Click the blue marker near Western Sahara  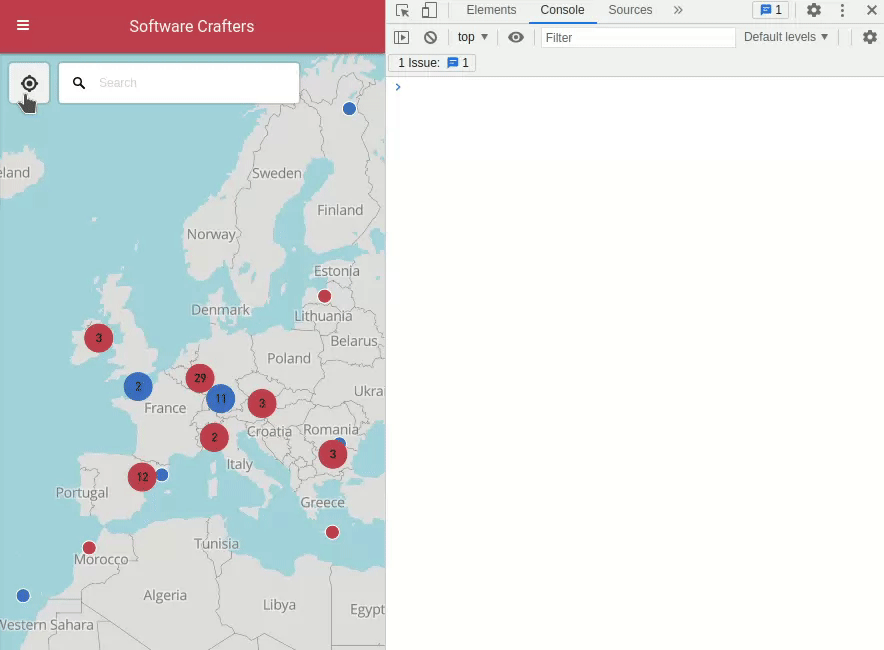pyautogui.click(x=23, y=595)
